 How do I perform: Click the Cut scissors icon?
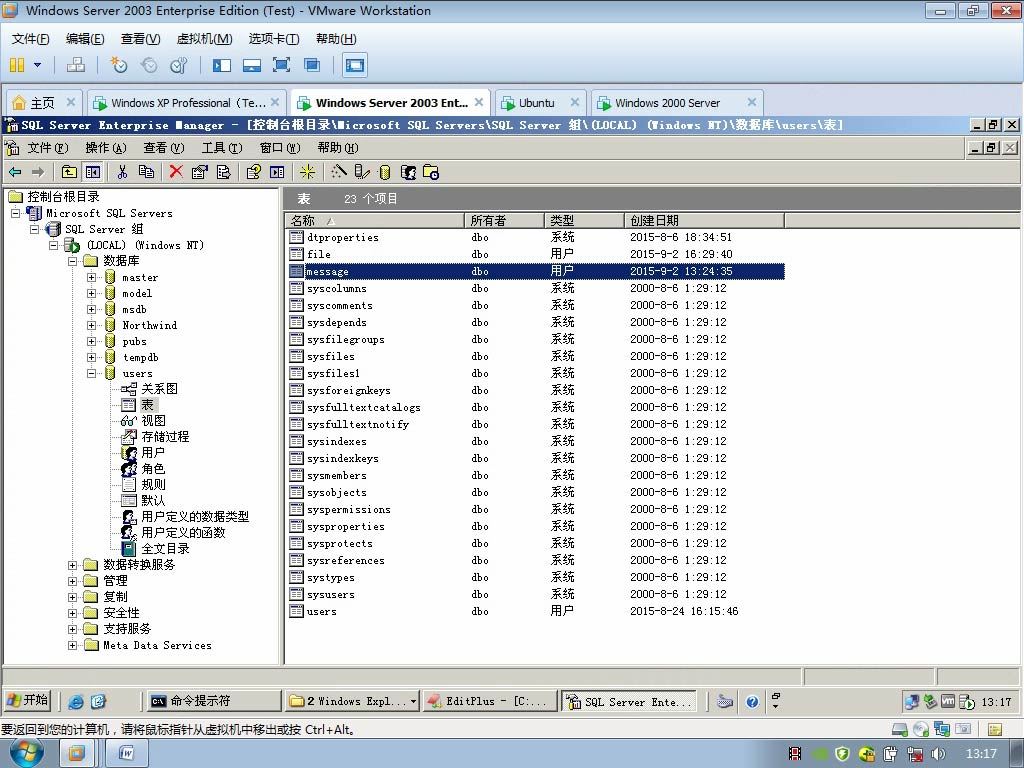(122, 172)
